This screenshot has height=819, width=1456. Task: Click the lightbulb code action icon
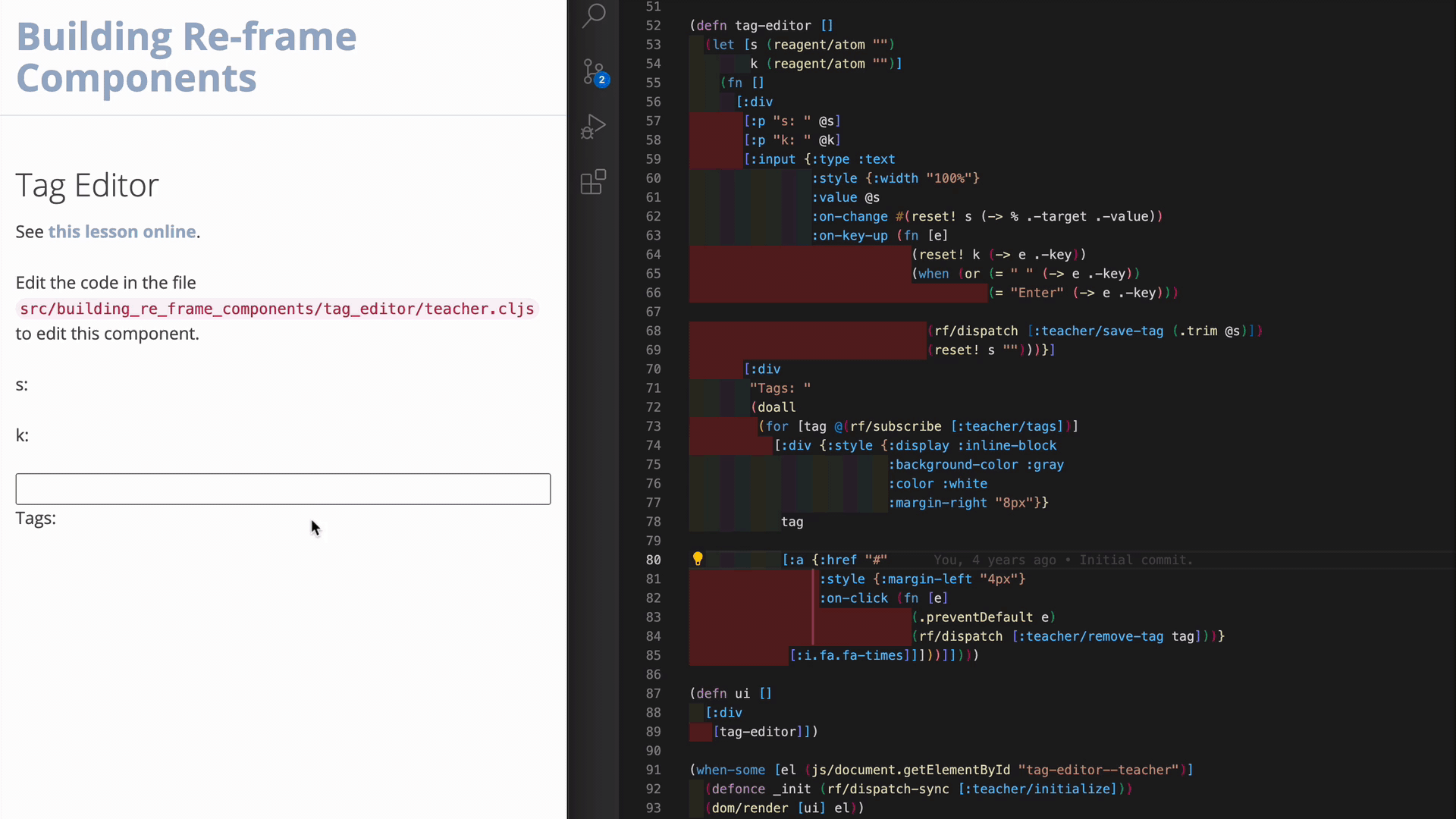(698, 559)
